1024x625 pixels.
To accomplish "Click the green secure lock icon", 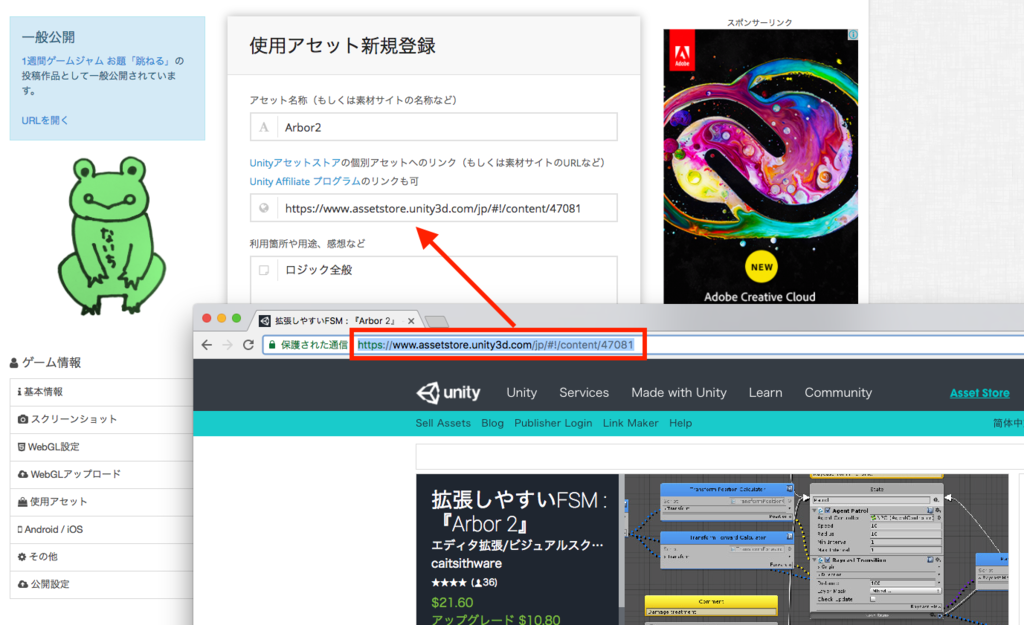I will [272, 345].
